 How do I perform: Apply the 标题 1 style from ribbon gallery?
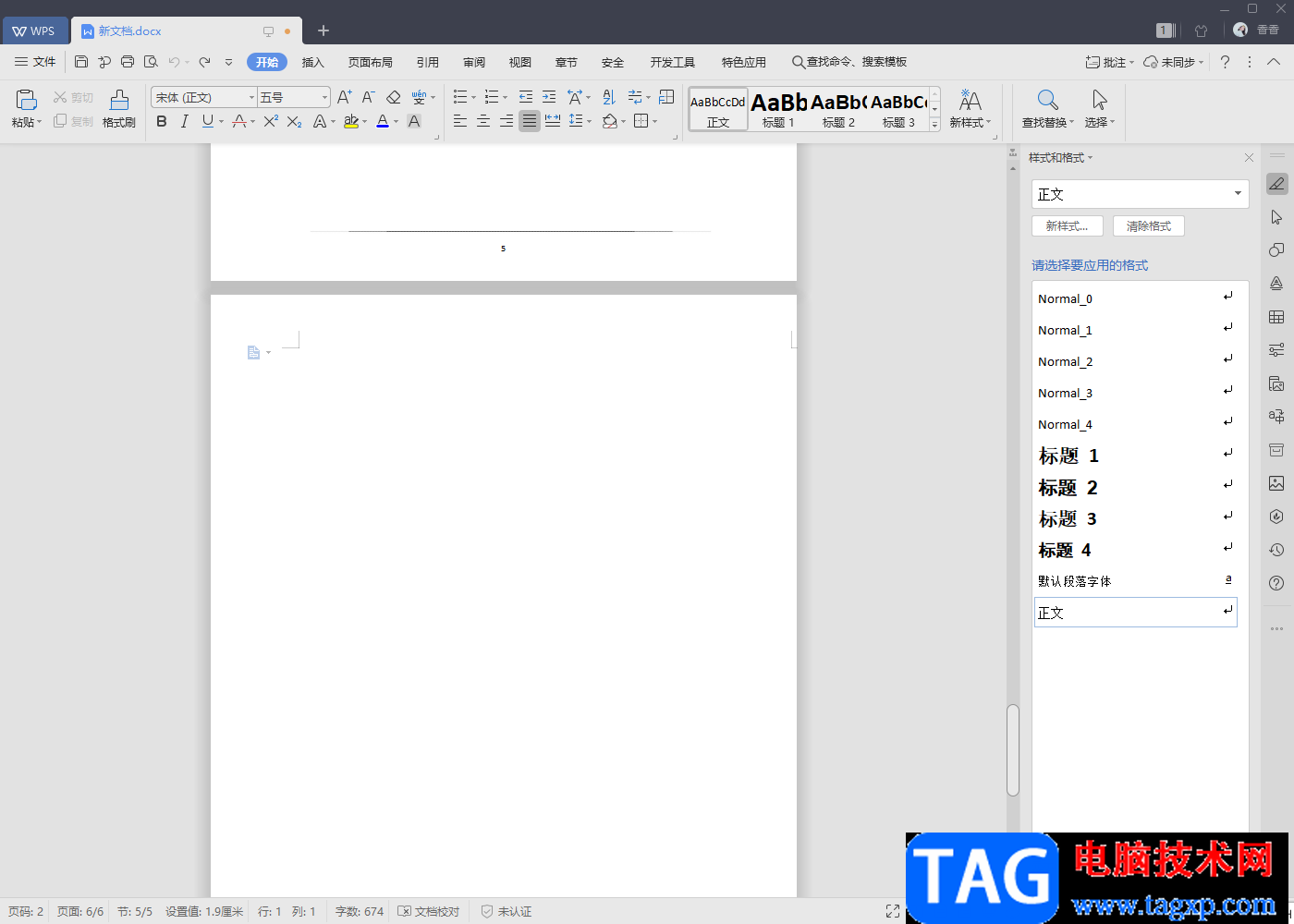point(779,109)
